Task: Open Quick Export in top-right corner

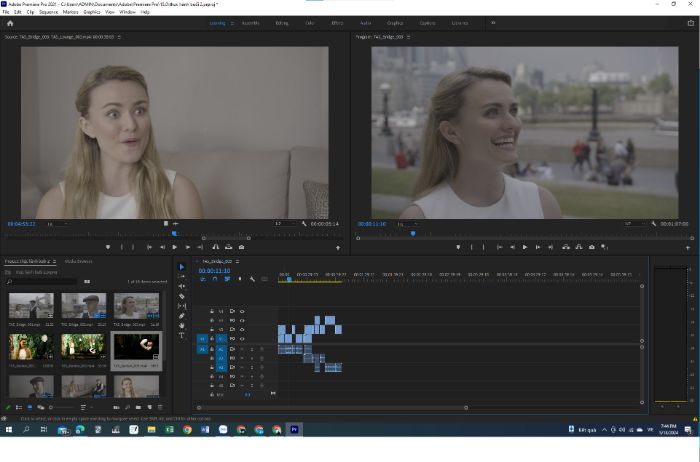Action: (691, 23)
